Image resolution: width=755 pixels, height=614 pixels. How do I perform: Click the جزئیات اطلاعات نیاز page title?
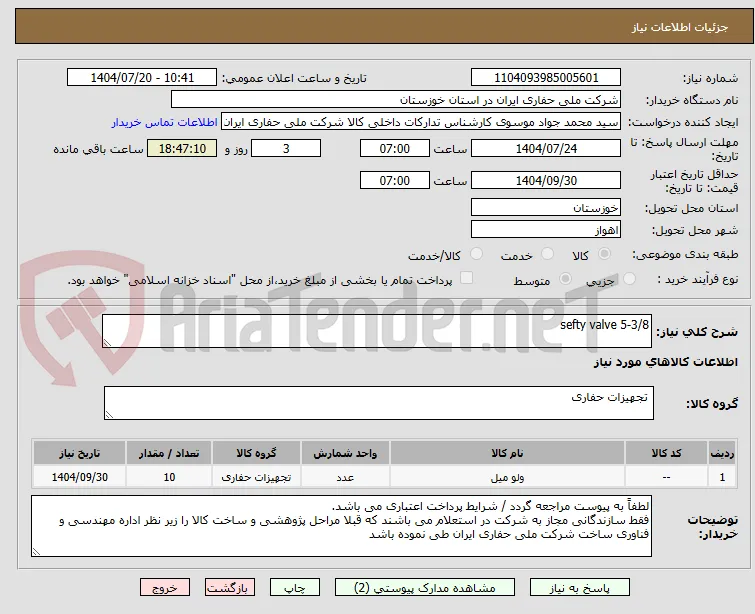click(679, 27)
